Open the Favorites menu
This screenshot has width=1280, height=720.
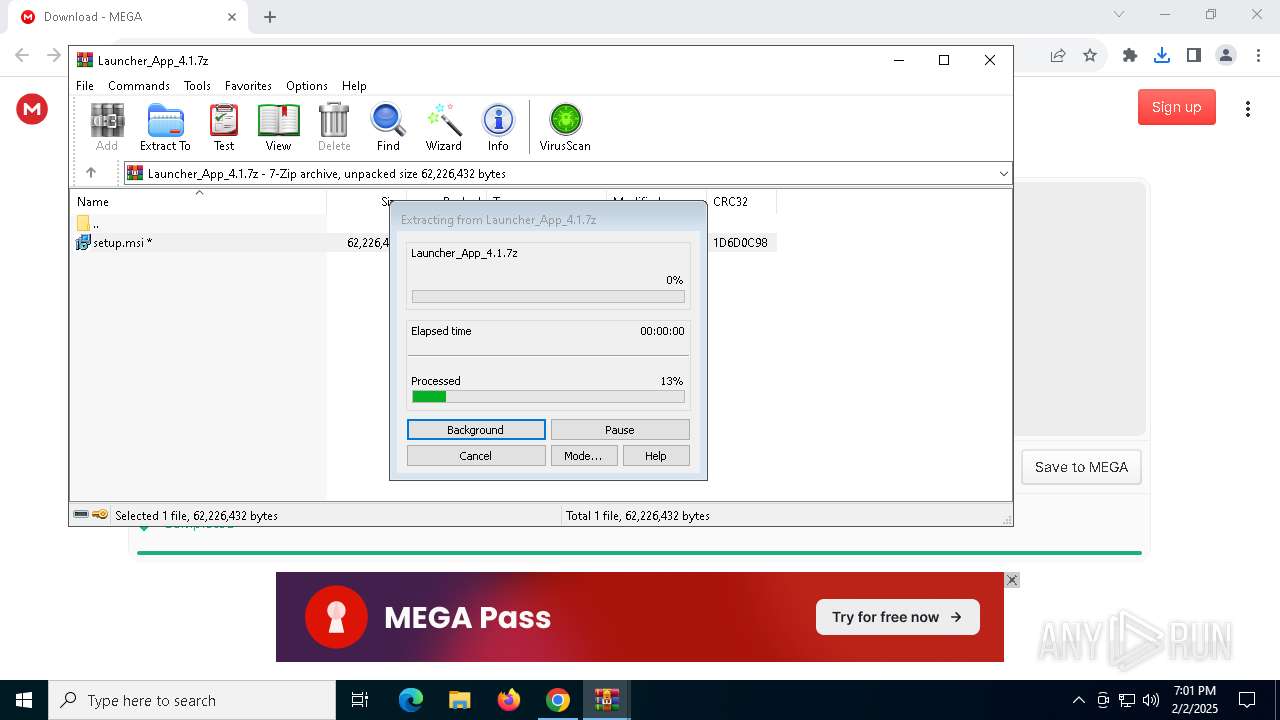coord(248,86)
